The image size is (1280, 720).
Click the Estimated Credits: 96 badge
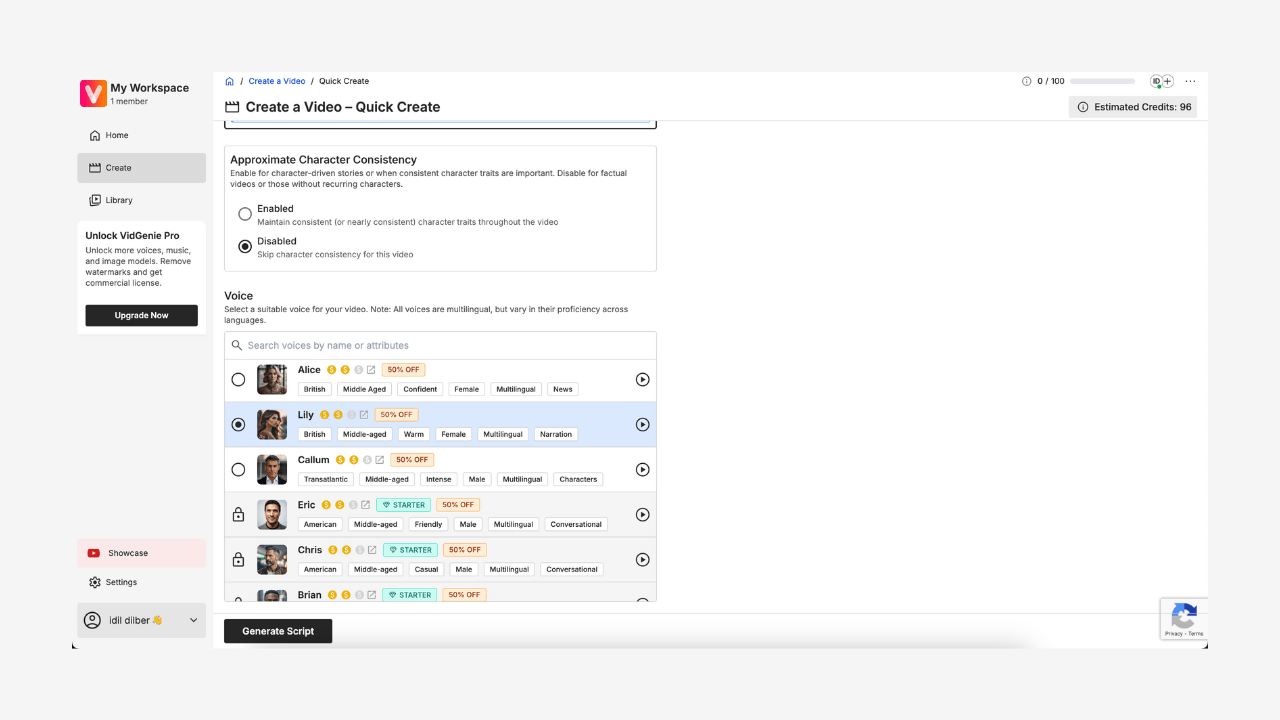pyautogui.click(x=1133, y=107)
